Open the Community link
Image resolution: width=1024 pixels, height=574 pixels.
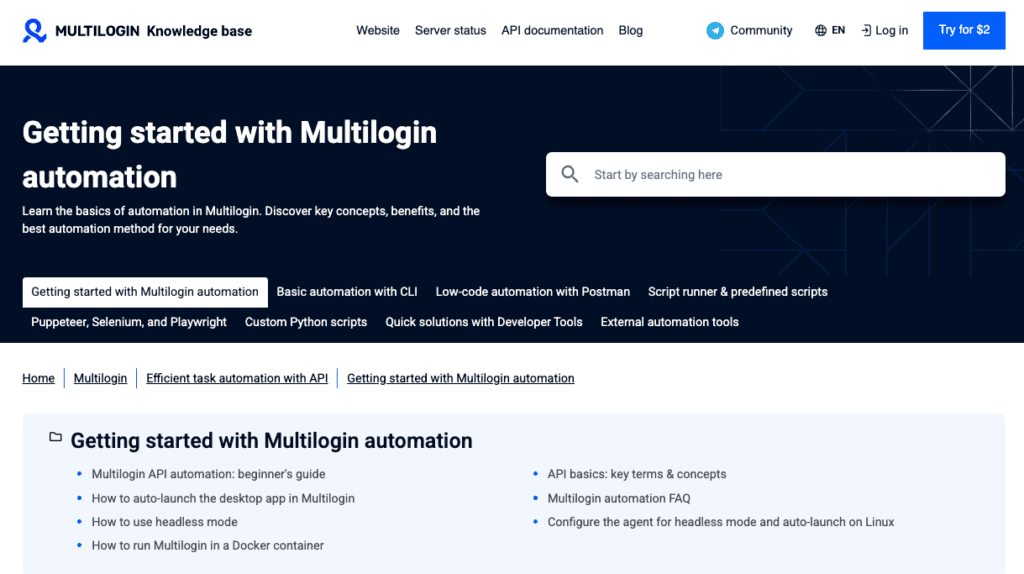tap(761, 31)
